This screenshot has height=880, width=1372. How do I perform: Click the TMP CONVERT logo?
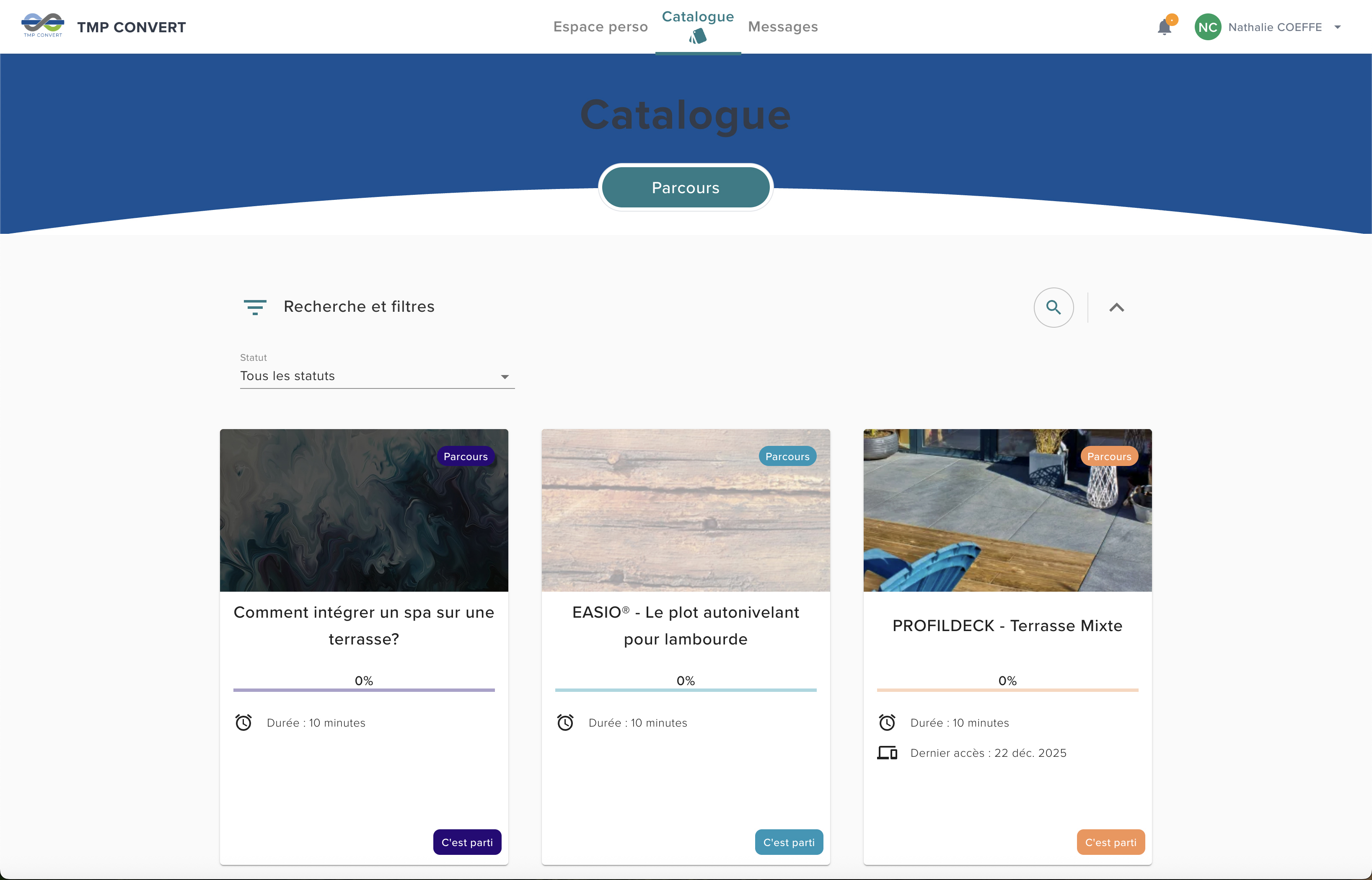coord(43,26)
